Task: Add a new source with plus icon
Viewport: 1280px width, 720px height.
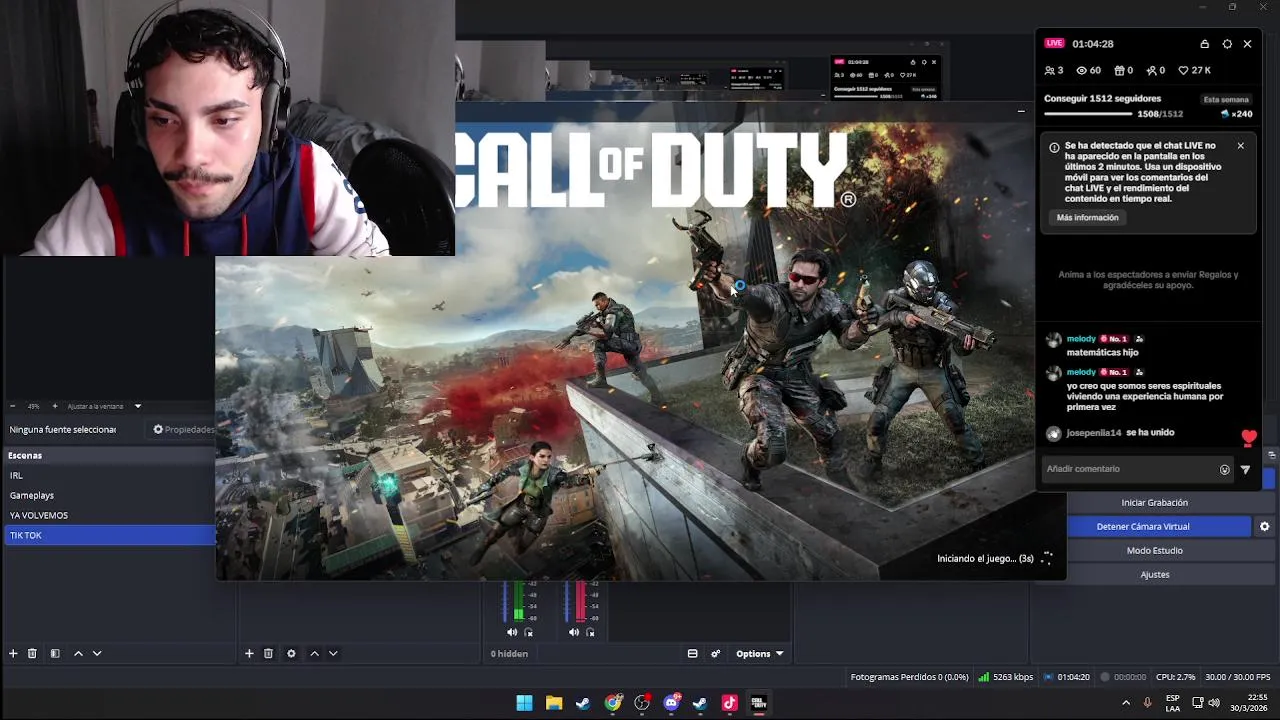Action: coord(249,653)
